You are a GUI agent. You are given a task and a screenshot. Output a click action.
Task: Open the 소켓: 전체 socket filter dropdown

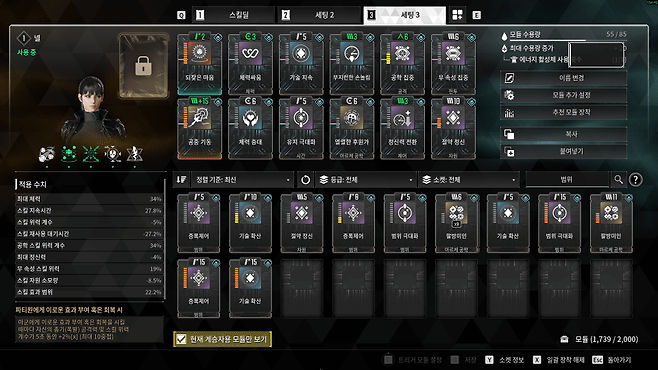pos(468,180)
